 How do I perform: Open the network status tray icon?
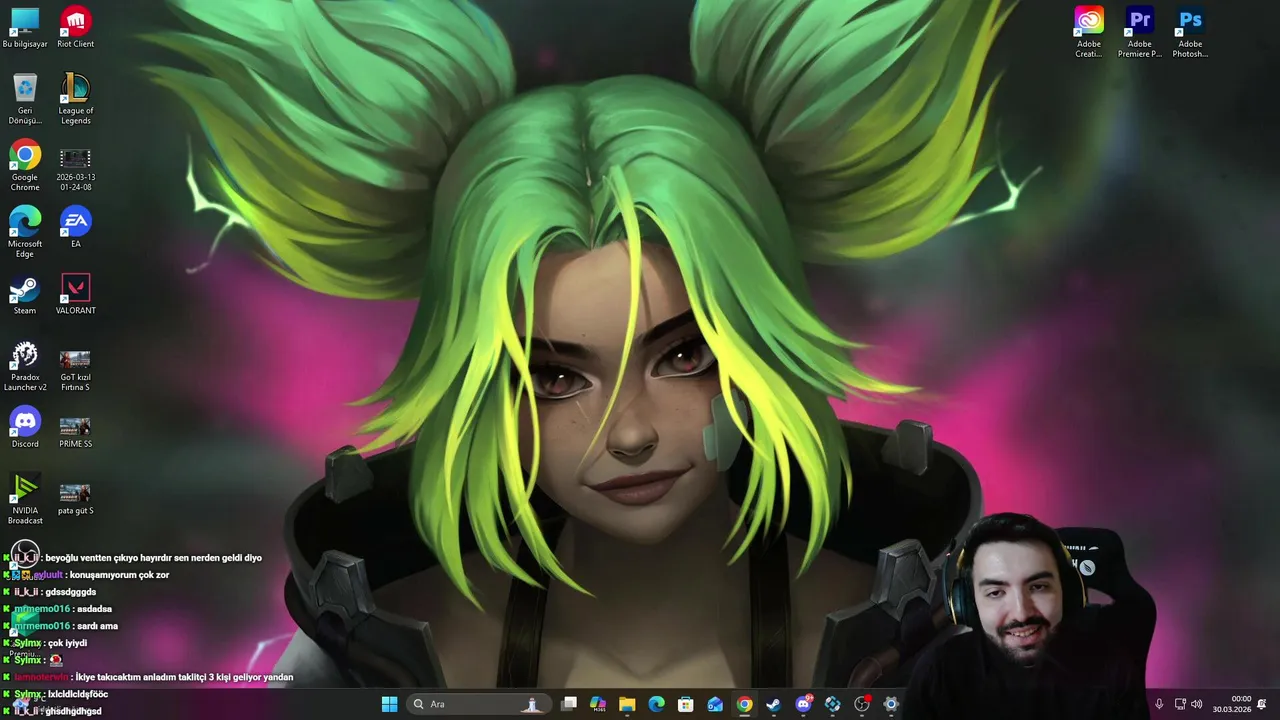tap(1180, 704)
